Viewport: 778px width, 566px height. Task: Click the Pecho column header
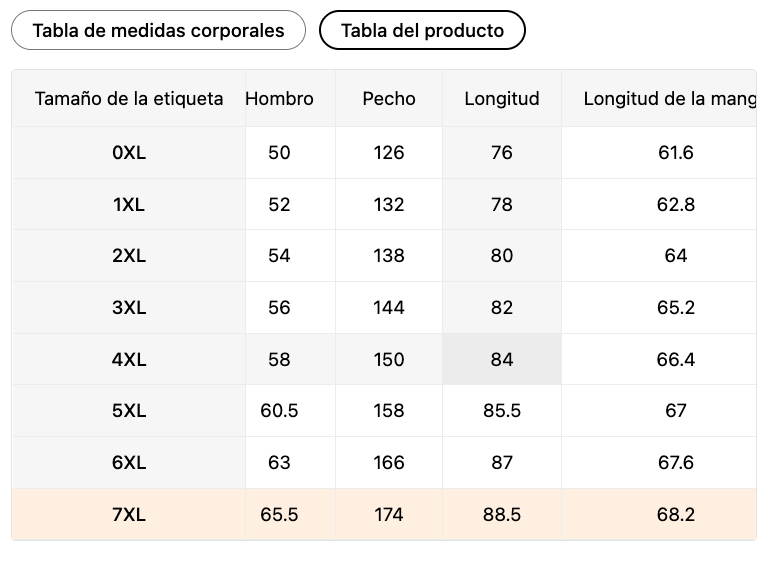pos(389,98)
